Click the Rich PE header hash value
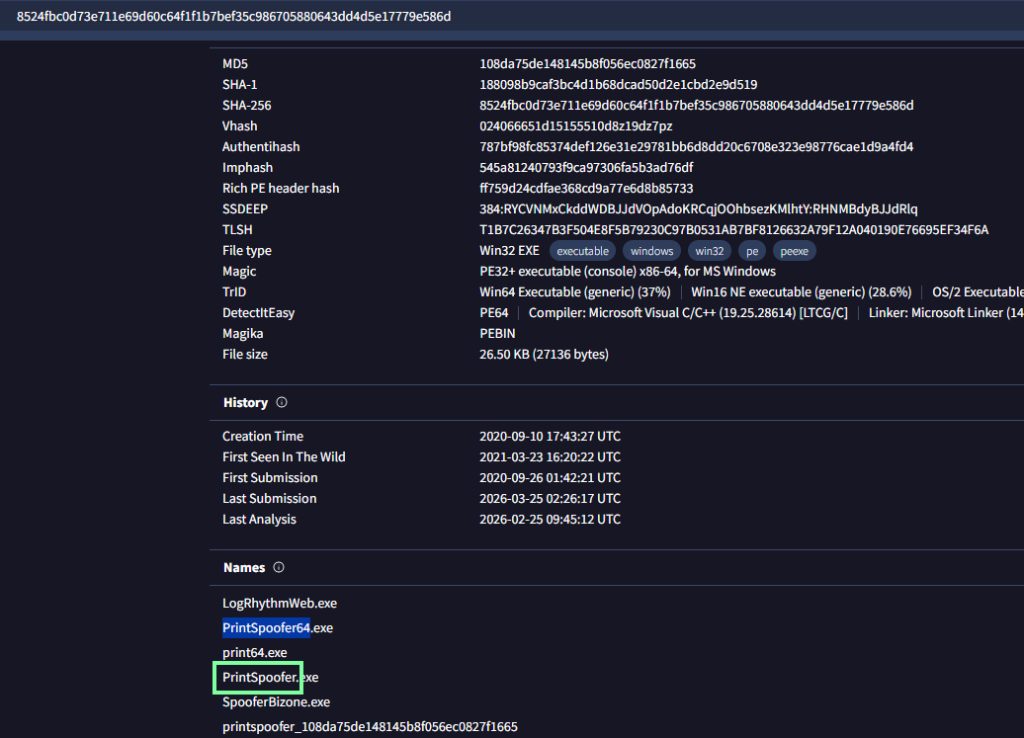The image size is (1024, 738). (586, 189)
